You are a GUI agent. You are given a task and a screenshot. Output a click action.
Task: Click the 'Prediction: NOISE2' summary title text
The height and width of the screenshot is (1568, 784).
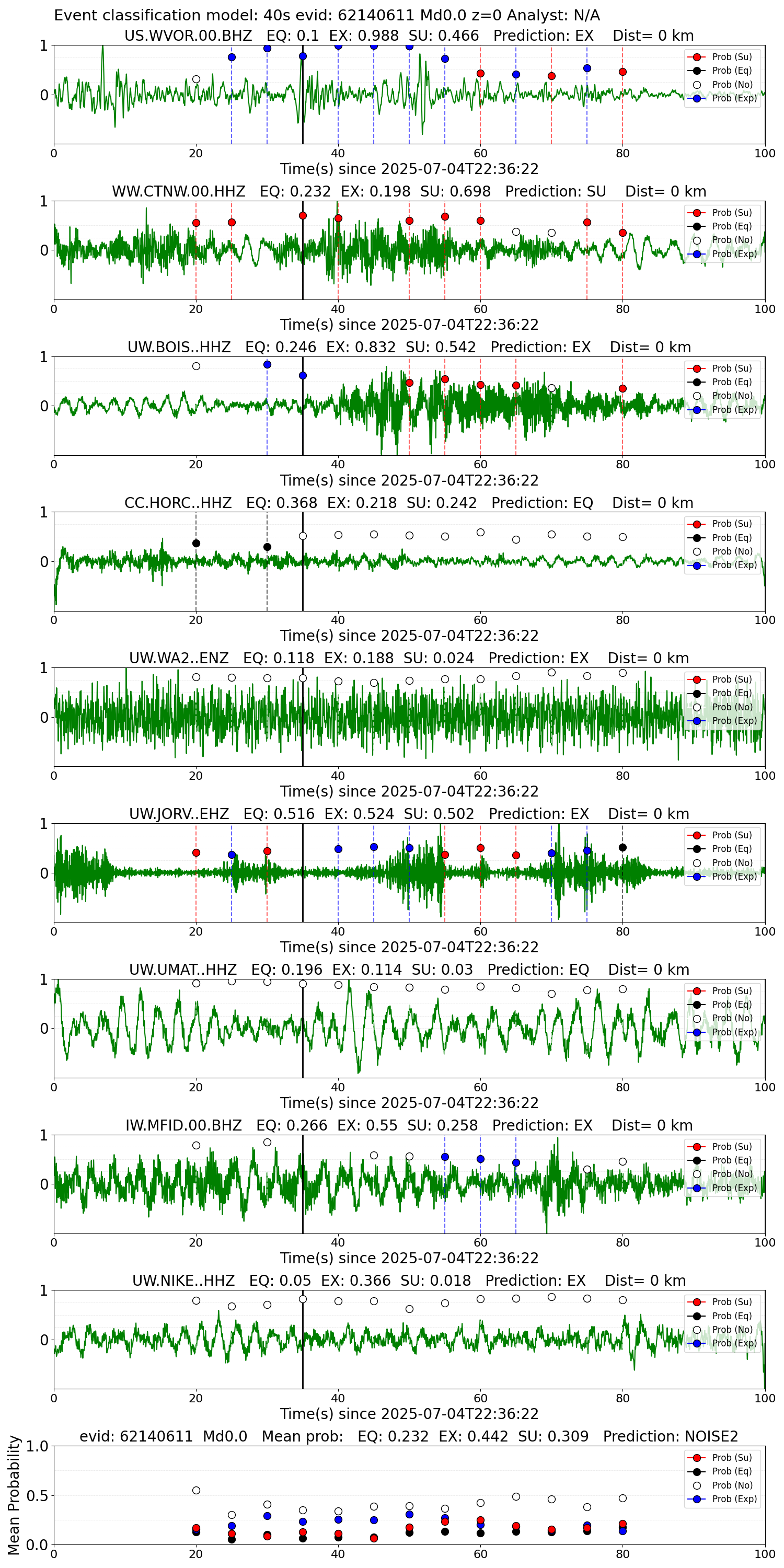tap(670, 1437)
